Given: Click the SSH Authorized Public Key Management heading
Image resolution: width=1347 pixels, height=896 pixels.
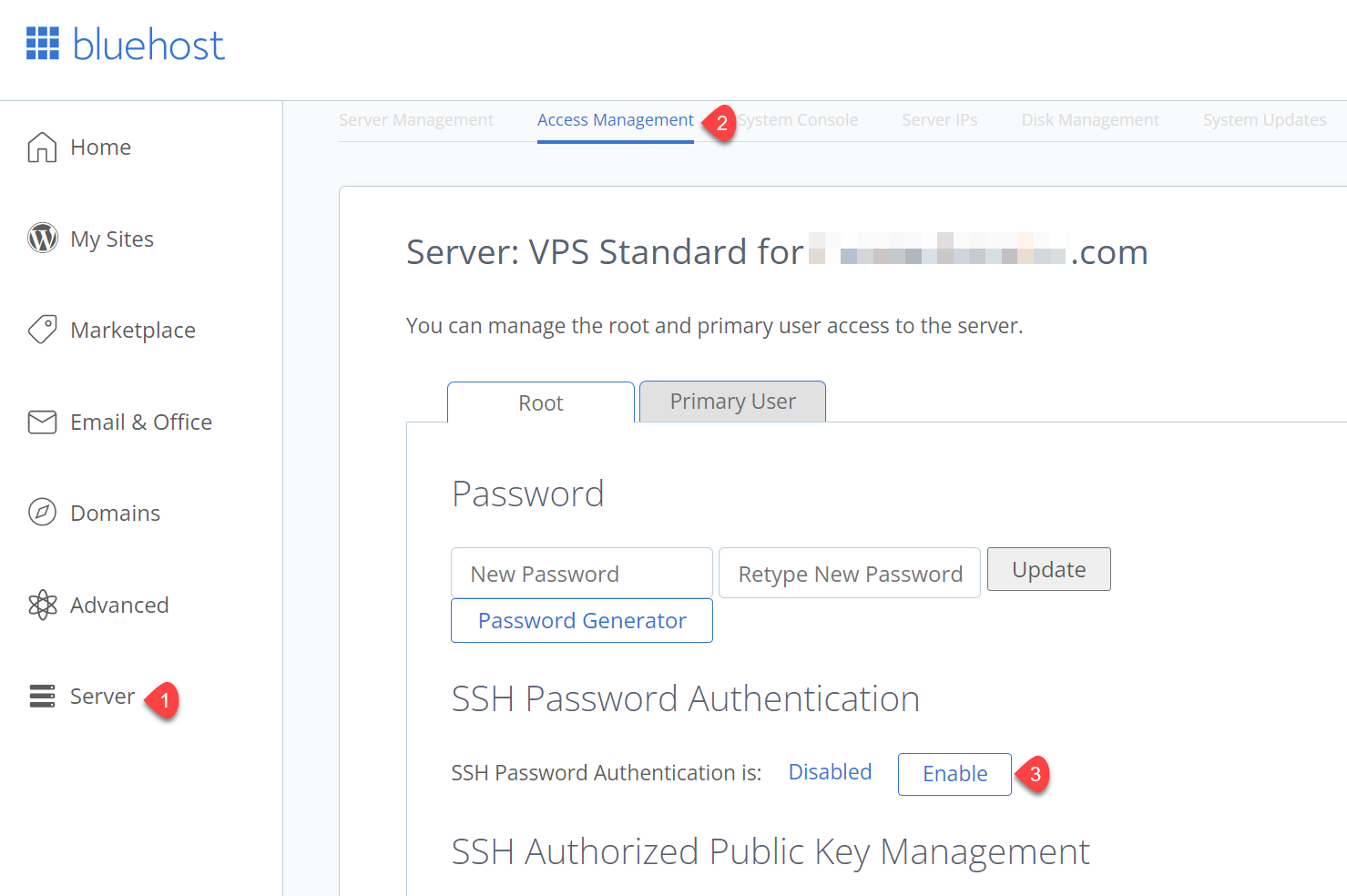Looking at the screenshot, I should click(x=770, y=852).
